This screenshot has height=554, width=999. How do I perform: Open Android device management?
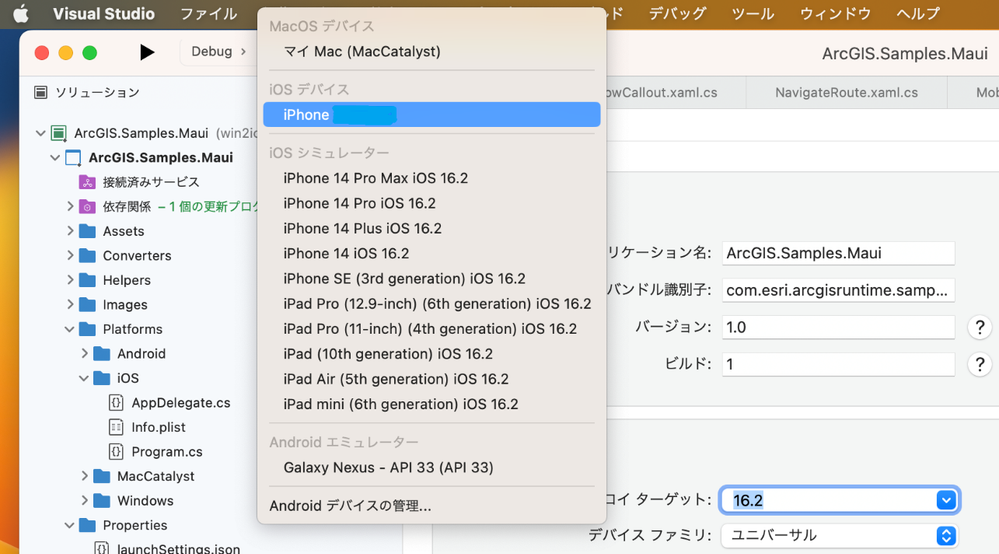350,506
